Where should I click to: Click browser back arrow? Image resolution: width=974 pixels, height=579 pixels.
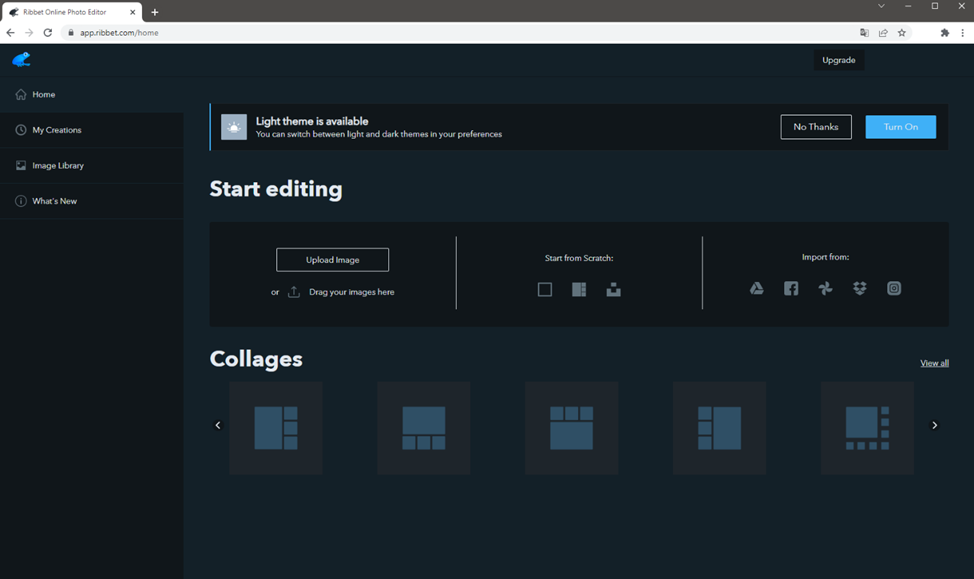coord(11,32)
